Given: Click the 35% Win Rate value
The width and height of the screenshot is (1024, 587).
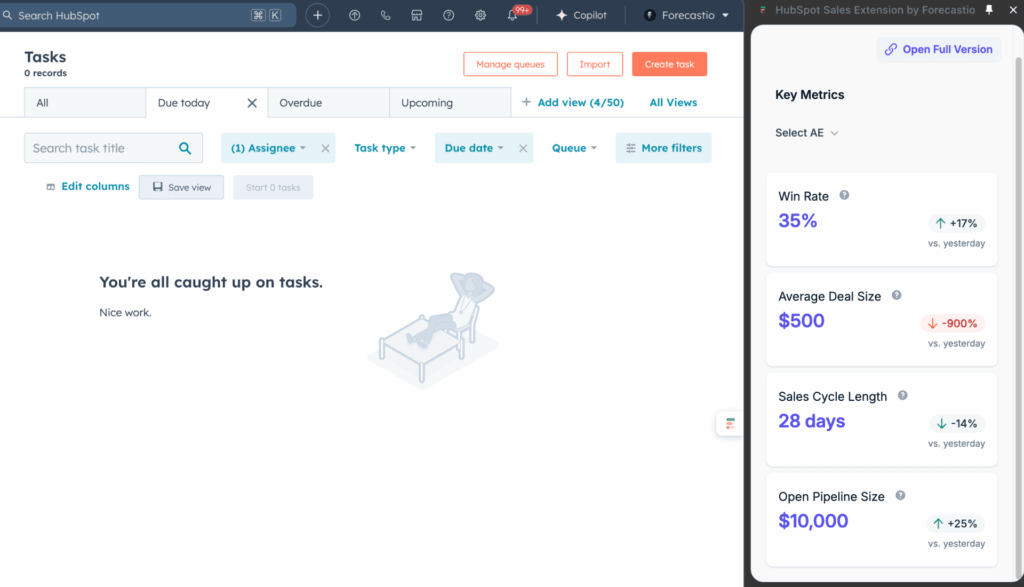Looking at the screenshot, I should (x=798, y=221).
